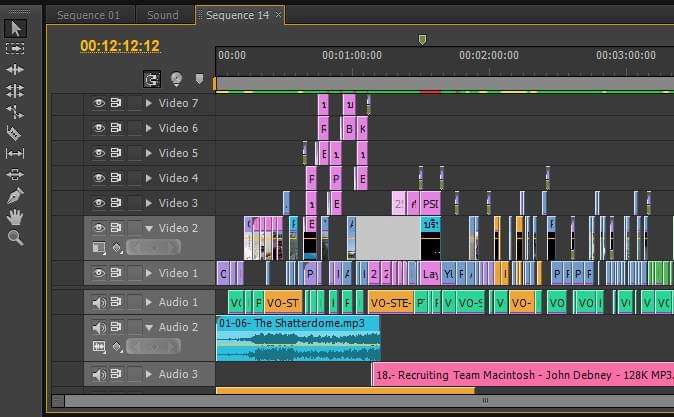Image resolution: width=674 pixels, height=417 pixels.
Task: Close the Sequence 14 tab
Action: pos(278,15)
